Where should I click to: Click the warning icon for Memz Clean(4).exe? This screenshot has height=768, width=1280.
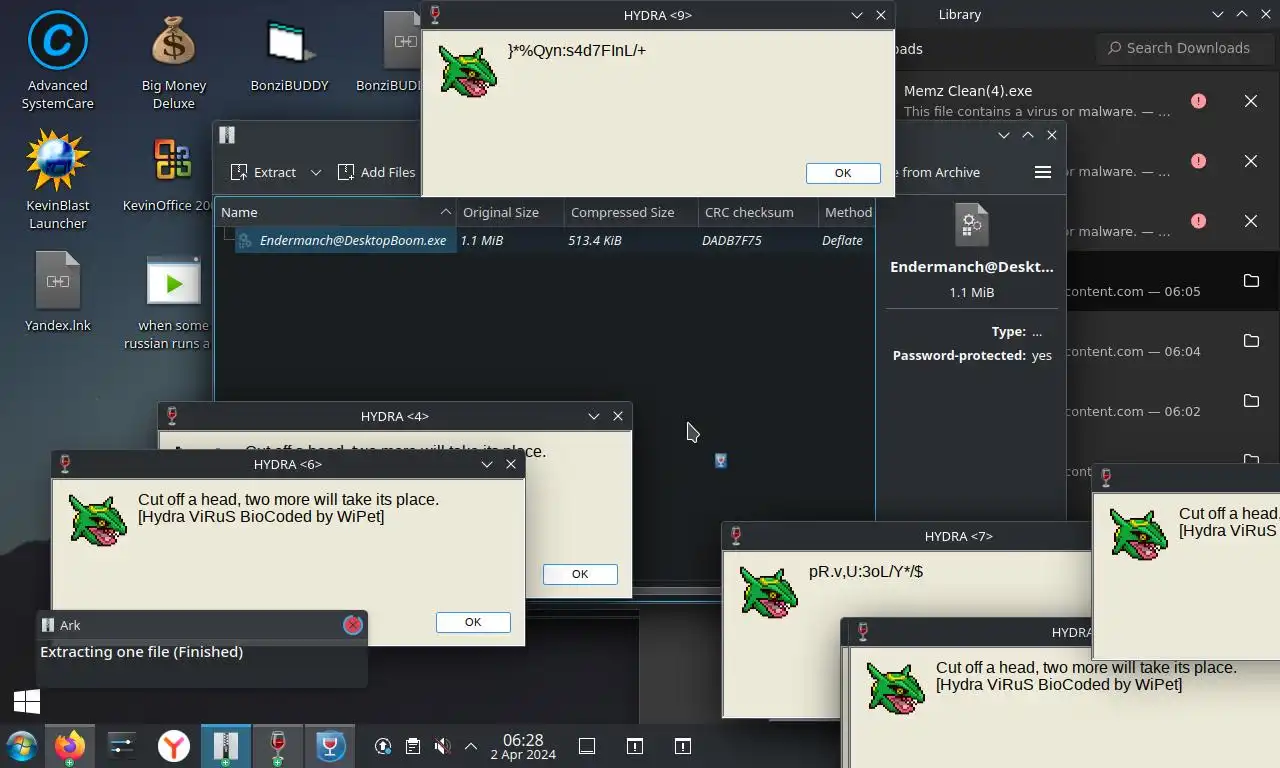[x=1198, y=101]
